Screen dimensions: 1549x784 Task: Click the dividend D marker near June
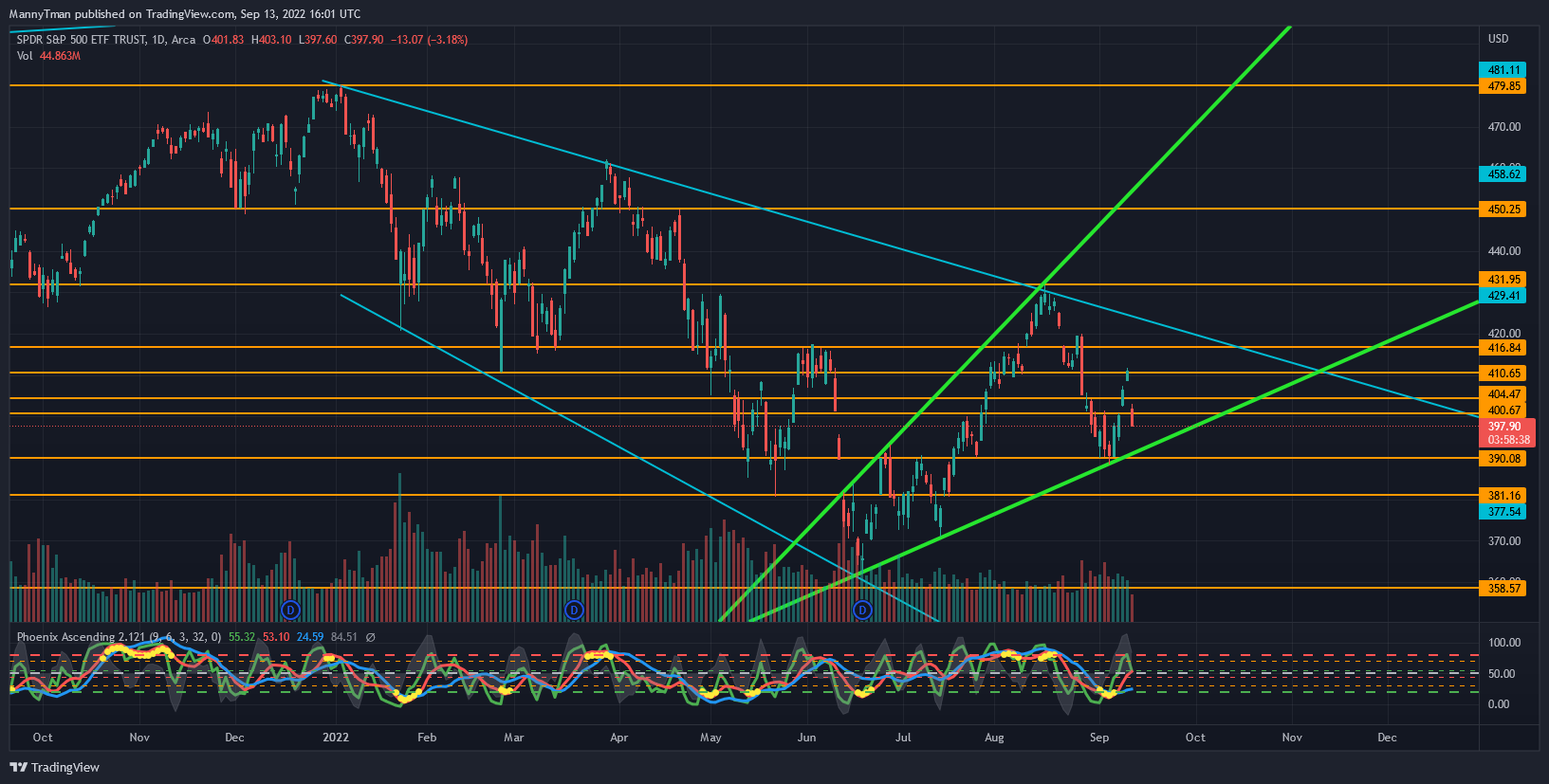(x=862, y=610)
